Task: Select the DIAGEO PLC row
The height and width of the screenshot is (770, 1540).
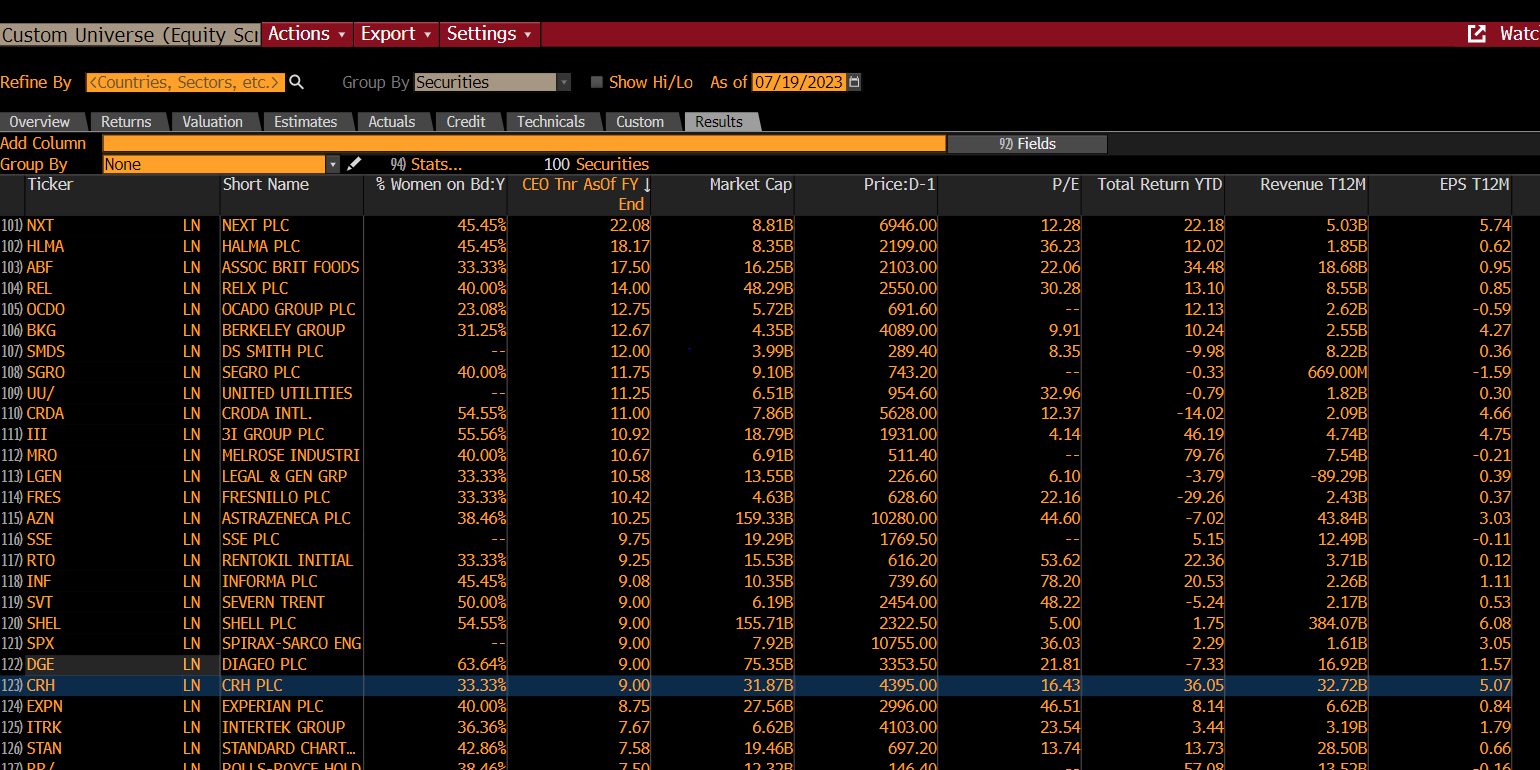Action: [264, 665]
